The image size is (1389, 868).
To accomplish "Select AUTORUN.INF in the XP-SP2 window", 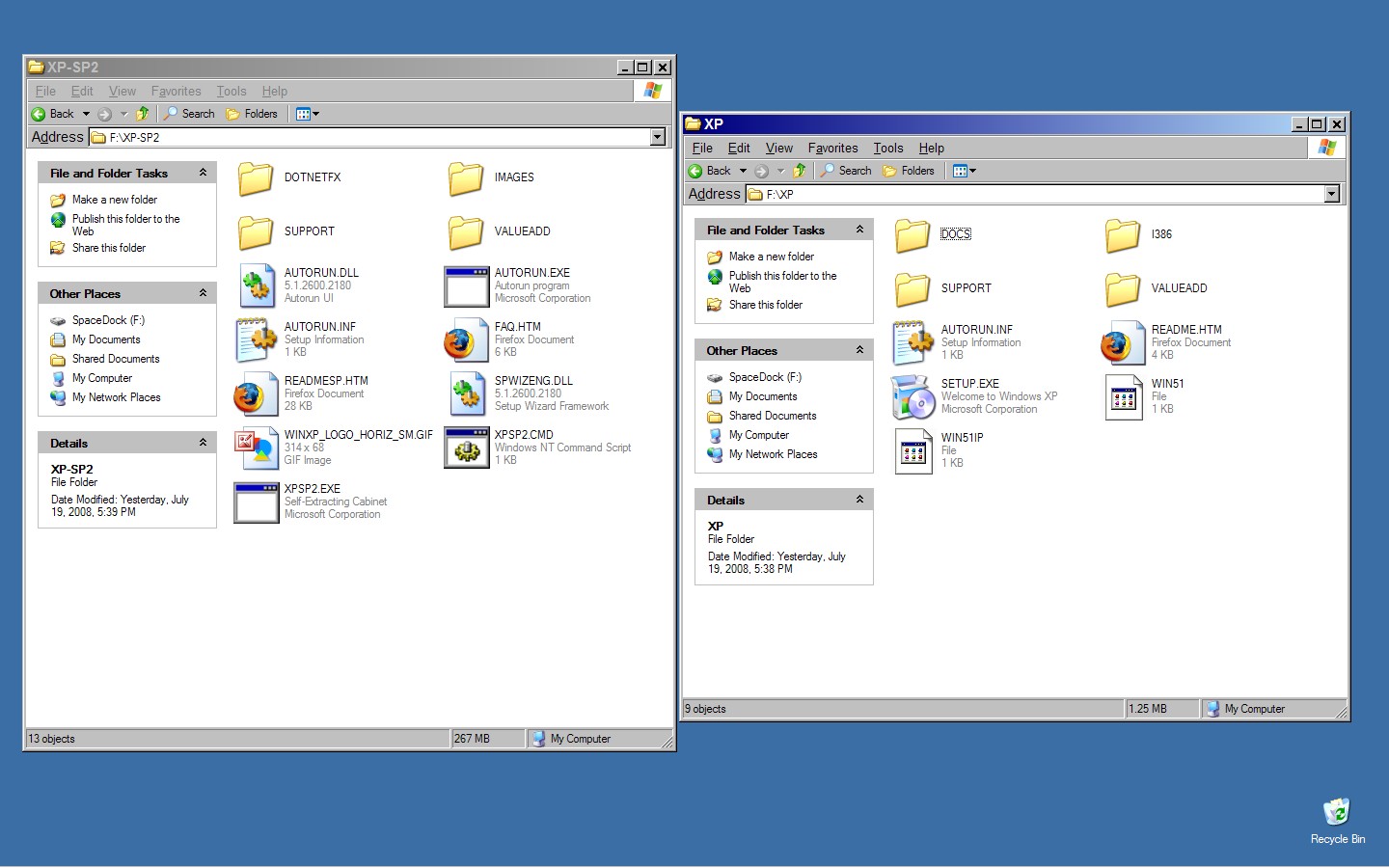I will point(256,339).
